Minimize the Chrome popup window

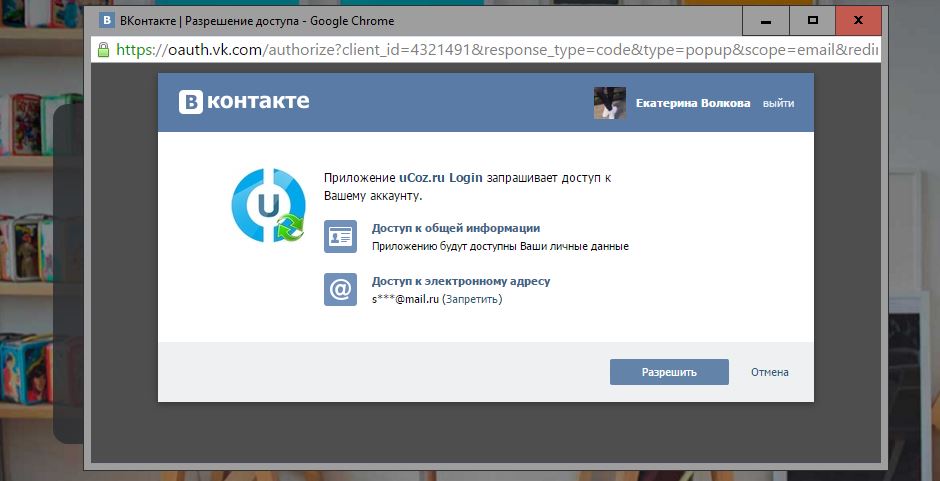pyautogui.click(x=766, y=21)
